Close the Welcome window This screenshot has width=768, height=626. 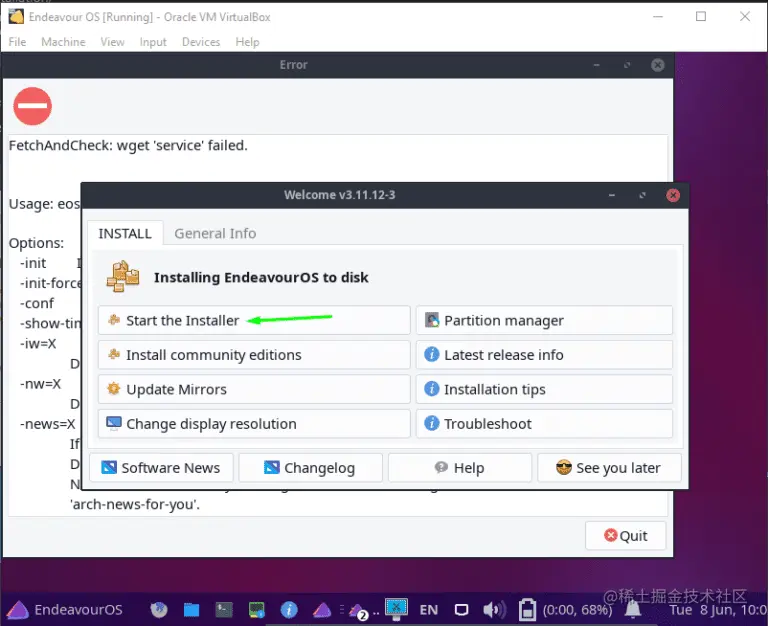pos(673,195)
